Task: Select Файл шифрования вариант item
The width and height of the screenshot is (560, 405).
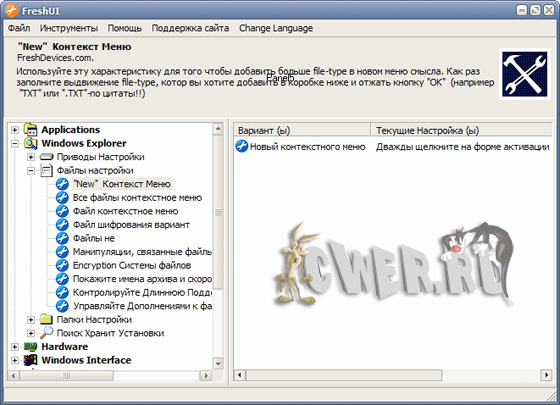Action: (x=131, y=225)
